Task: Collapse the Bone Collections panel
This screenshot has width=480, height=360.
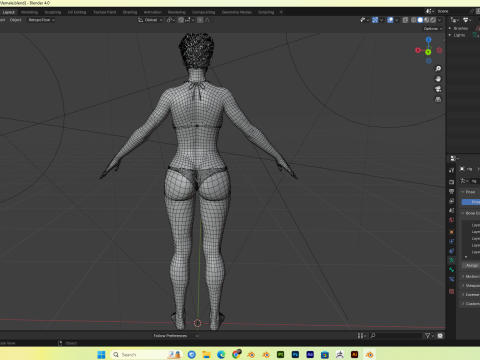Action: pos(463,213)
